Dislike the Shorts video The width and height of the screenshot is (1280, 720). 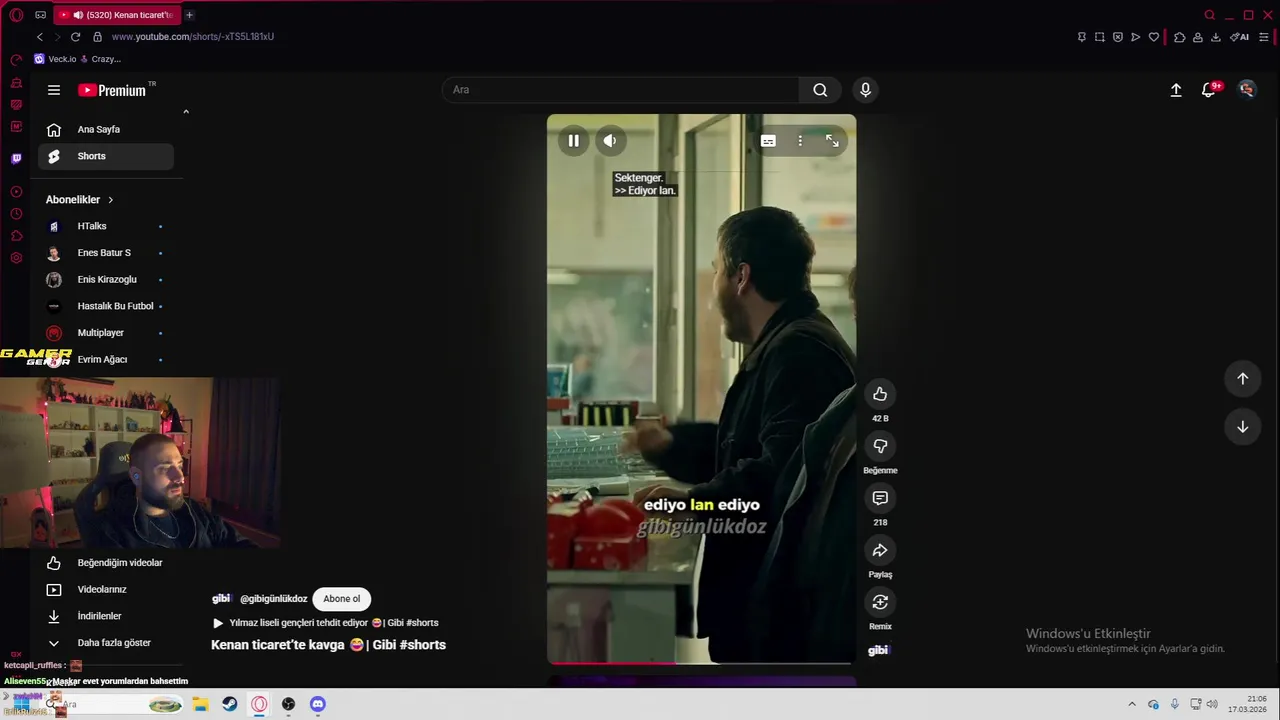click(x=880, y=446)
